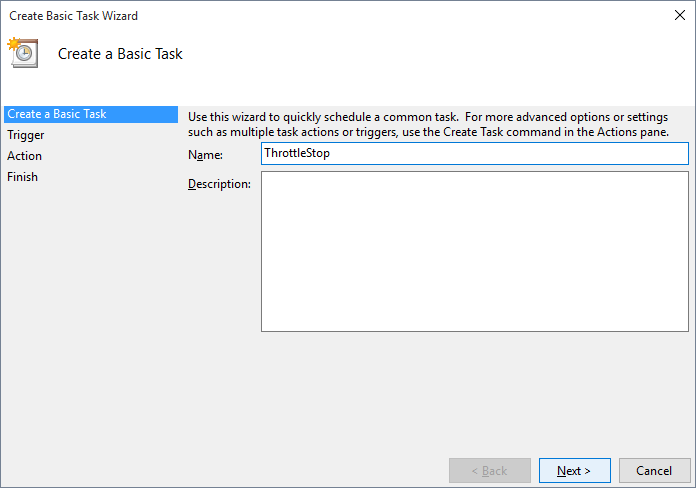Click the large Create a Basic Task heading
The image size is (696, 488).
click(120, 54)
